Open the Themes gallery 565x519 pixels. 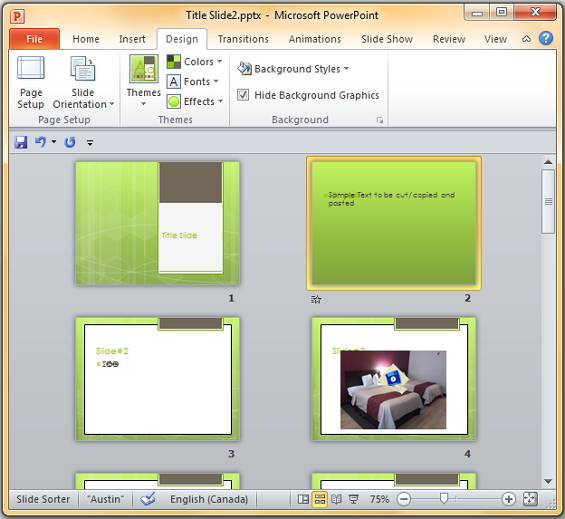[x=144, y=81]
